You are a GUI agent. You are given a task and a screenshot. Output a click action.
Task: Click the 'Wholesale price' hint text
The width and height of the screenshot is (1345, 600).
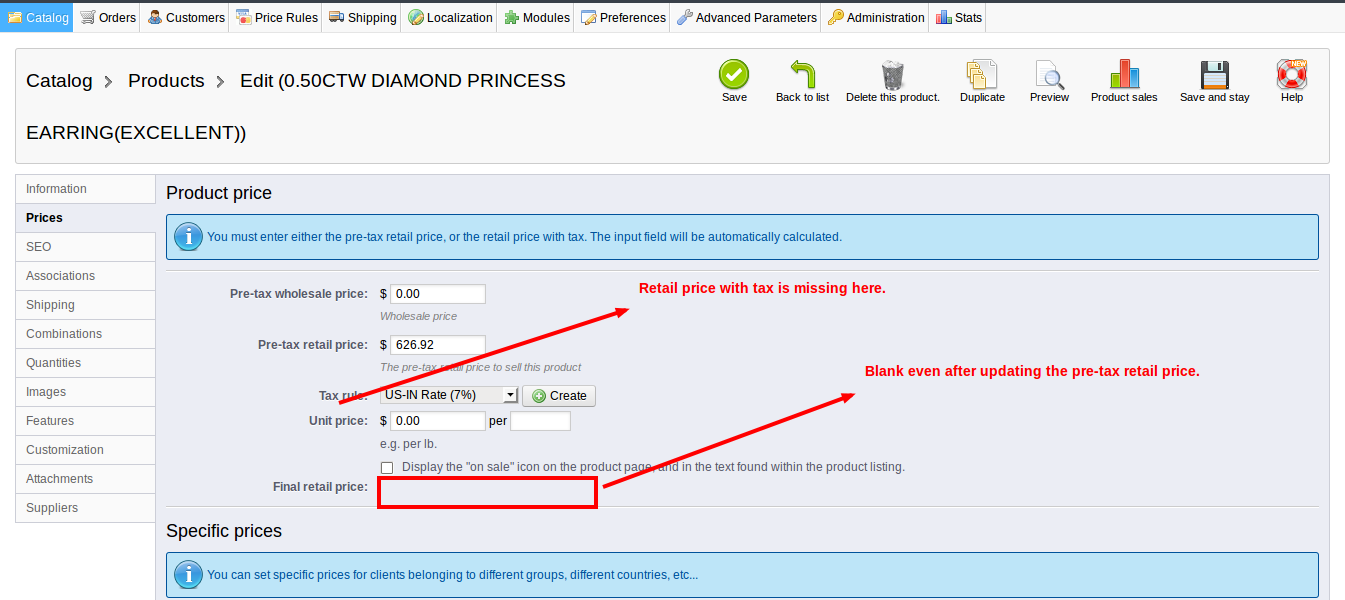(x=418, y=316)
